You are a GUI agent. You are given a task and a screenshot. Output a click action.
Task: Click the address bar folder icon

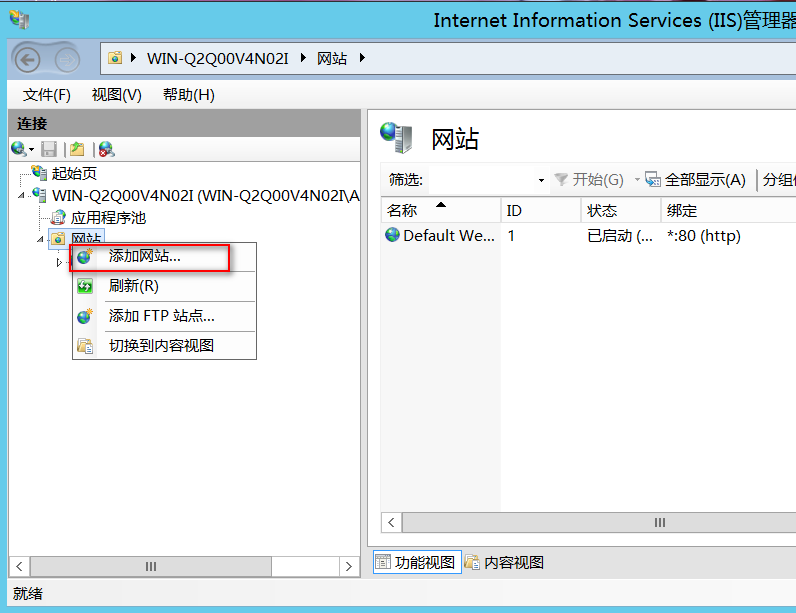(115, 58)
